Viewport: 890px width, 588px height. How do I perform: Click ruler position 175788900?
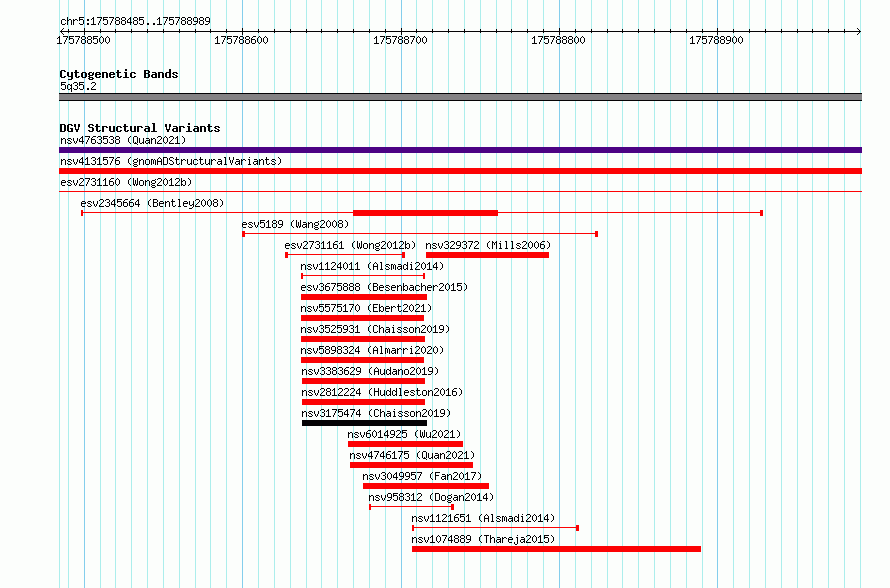716,40
